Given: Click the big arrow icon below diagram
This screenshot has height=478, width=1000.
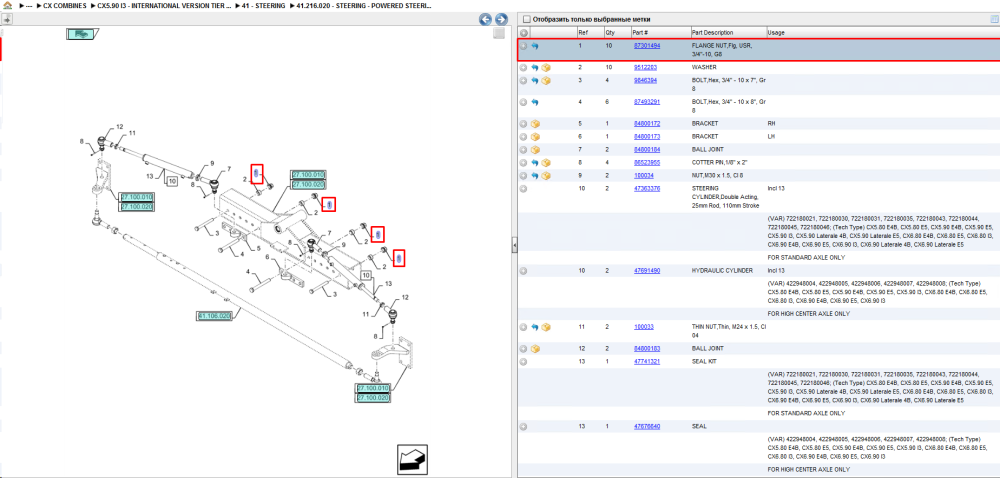Looking at the screenshot, I should click(x=413, y=460).
